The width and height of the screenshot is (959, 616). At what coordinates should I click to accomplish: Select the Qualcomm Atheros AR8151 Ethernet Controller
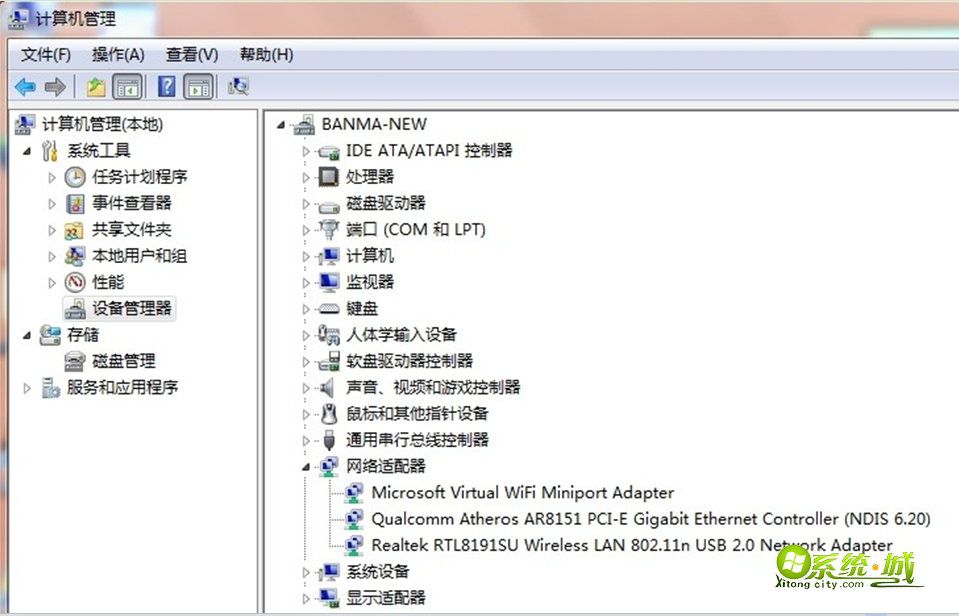click(650, 519)
